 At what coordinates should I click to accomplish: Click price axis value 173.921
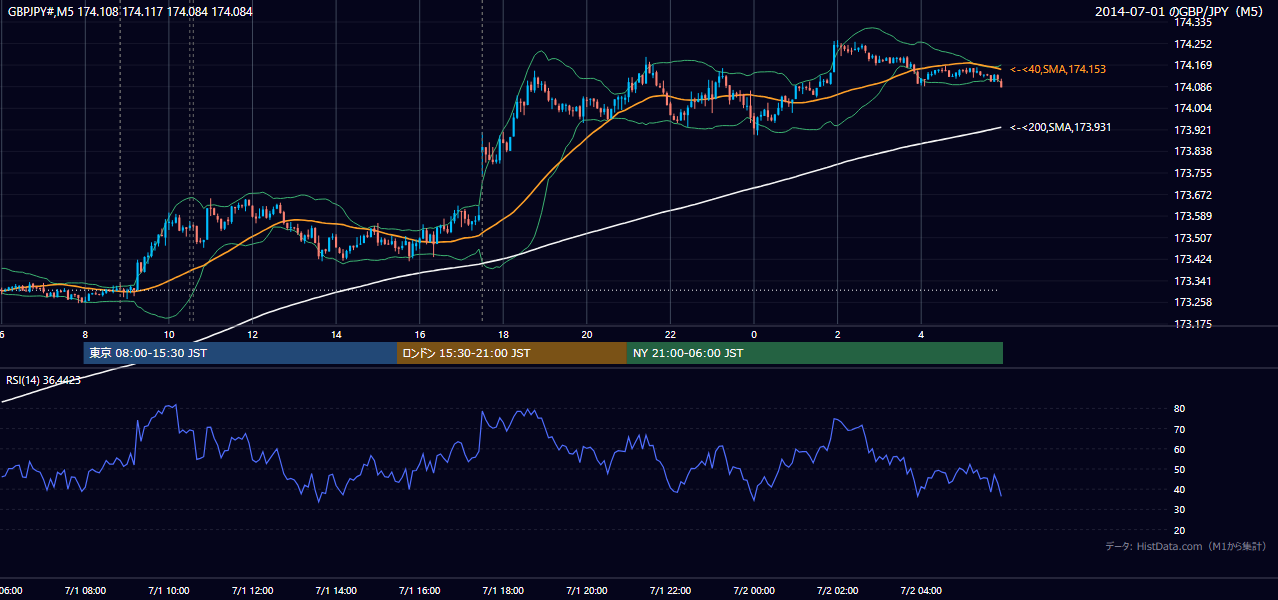(1193, 130)
